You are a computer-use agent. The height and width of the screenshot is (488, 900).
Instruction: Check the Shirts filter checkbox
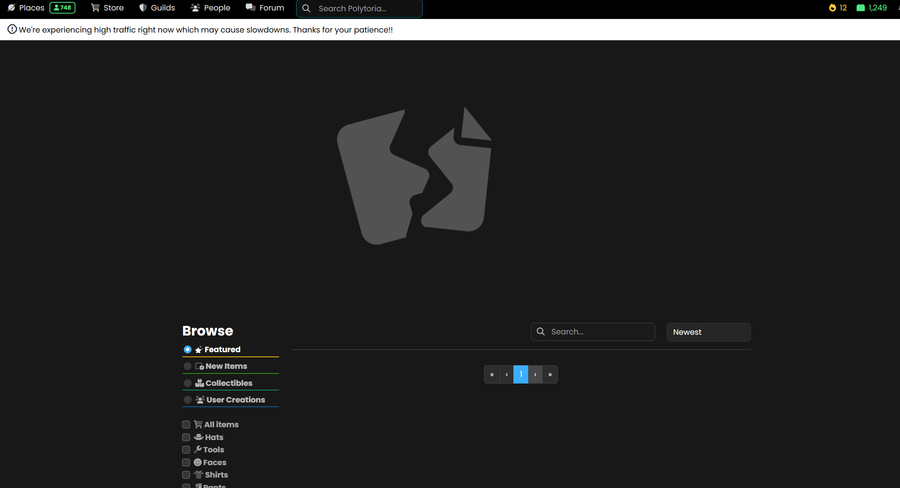coord(186,475)
